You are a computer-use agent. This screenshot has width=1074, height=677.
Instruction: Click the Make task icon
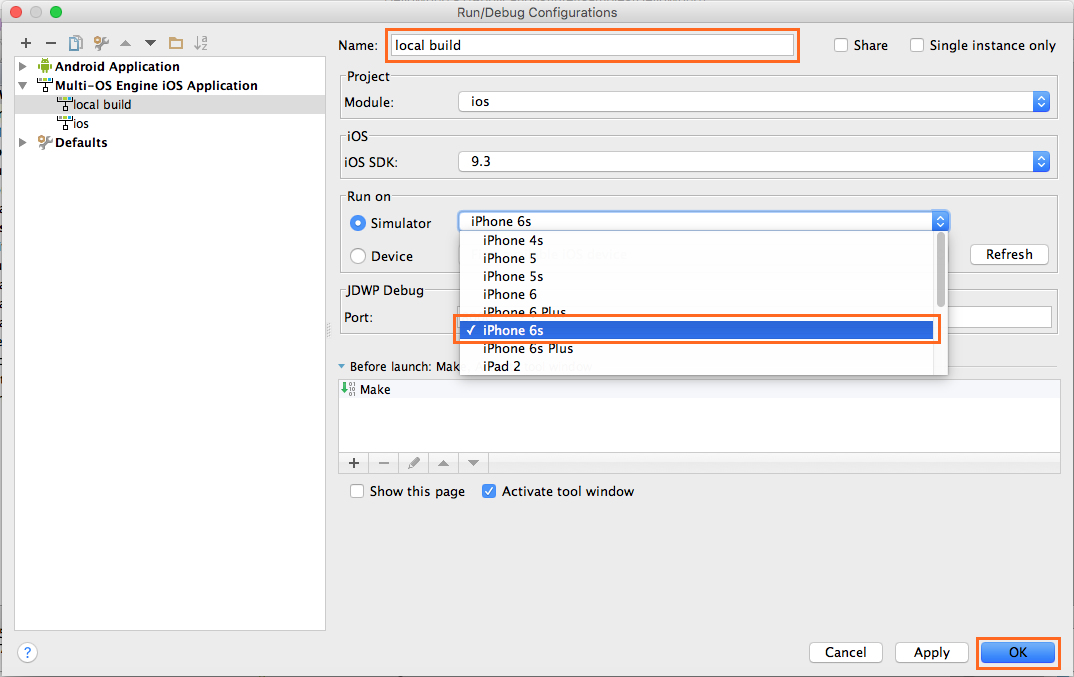pyautogui.click(x=348, y=389)
